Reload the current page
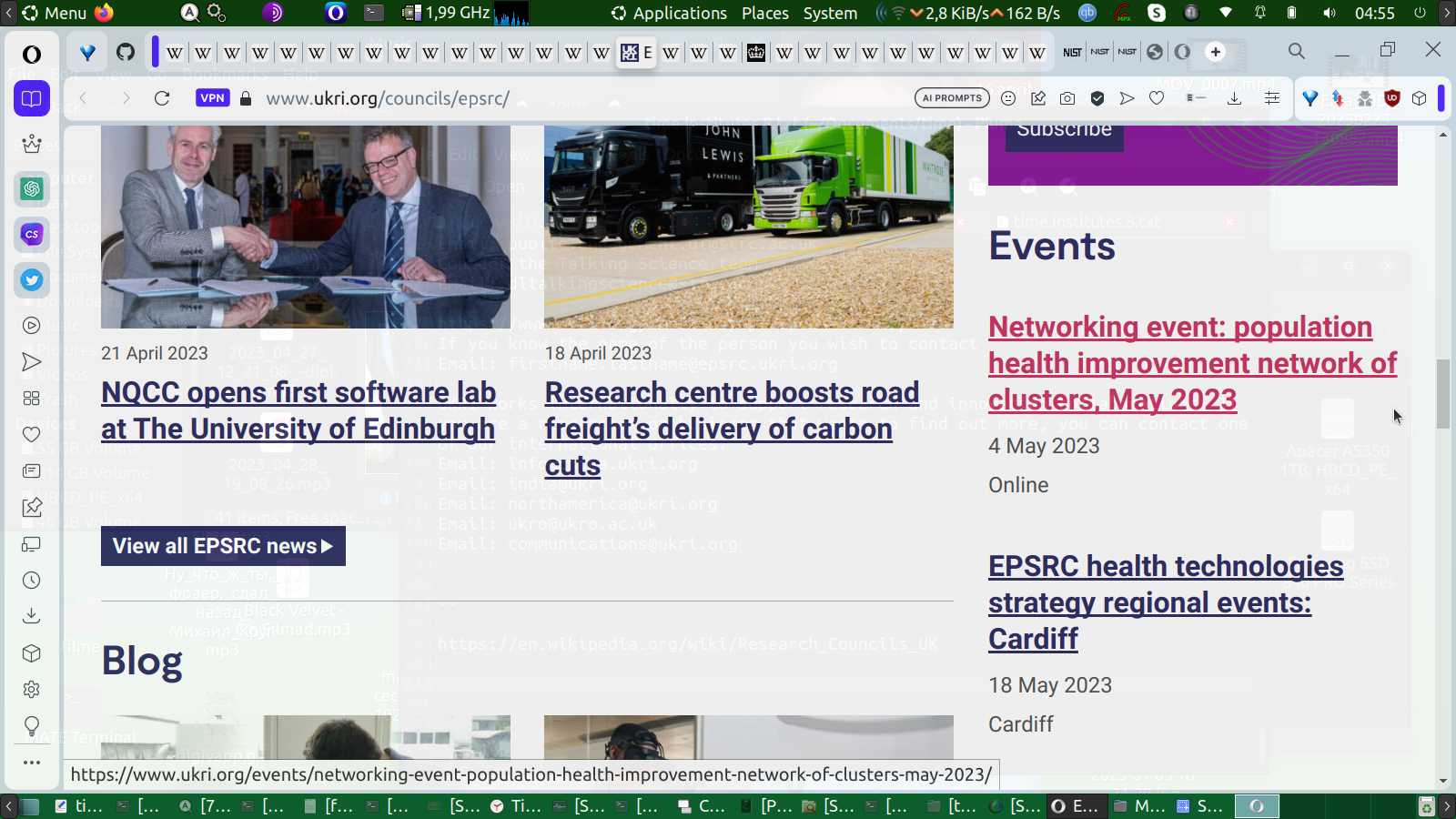The width and height of the screenshot is (1456, 819). [x=162, y=98]
